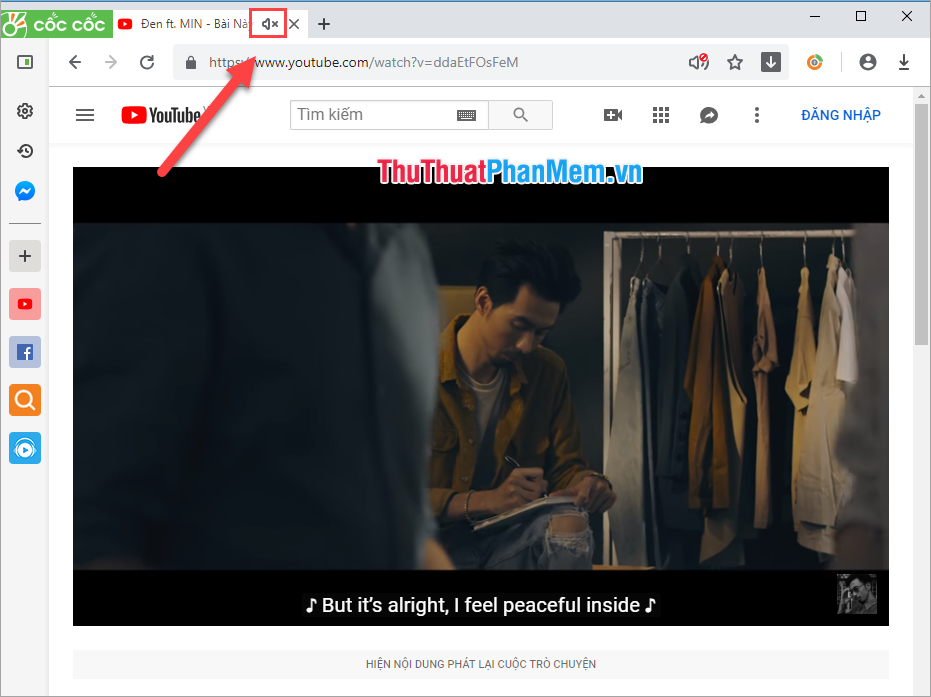Image resolution: width=931 pixels, height=697 pixels.
Task: Toggle the download button beside address bar
Action: pyautogui.click(x=770, y=62)
